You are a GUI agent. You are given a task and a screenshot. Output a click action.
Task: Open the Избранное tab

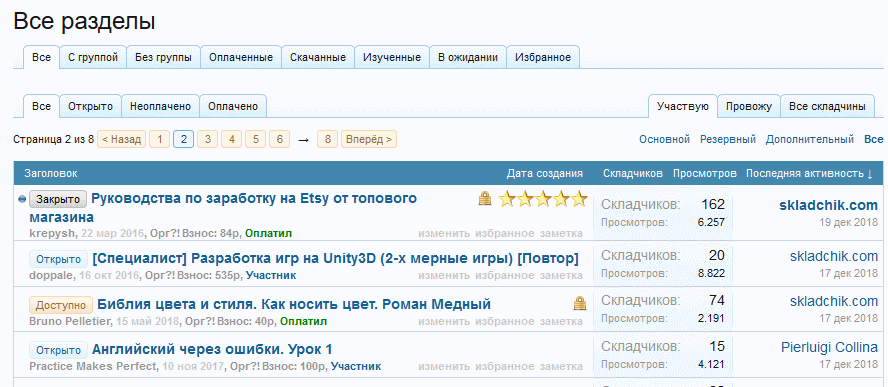click(543, 57)
